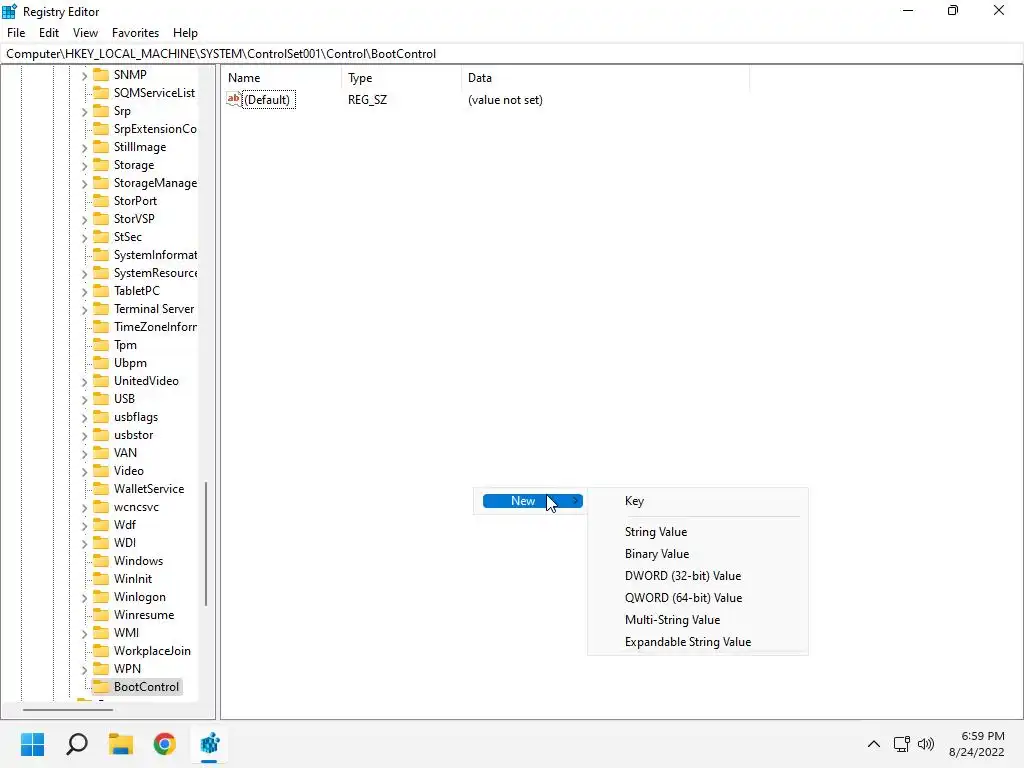The width and height of the screenshot is (1024, 768).
Task: Click the New context menu item
Action: 533,501
